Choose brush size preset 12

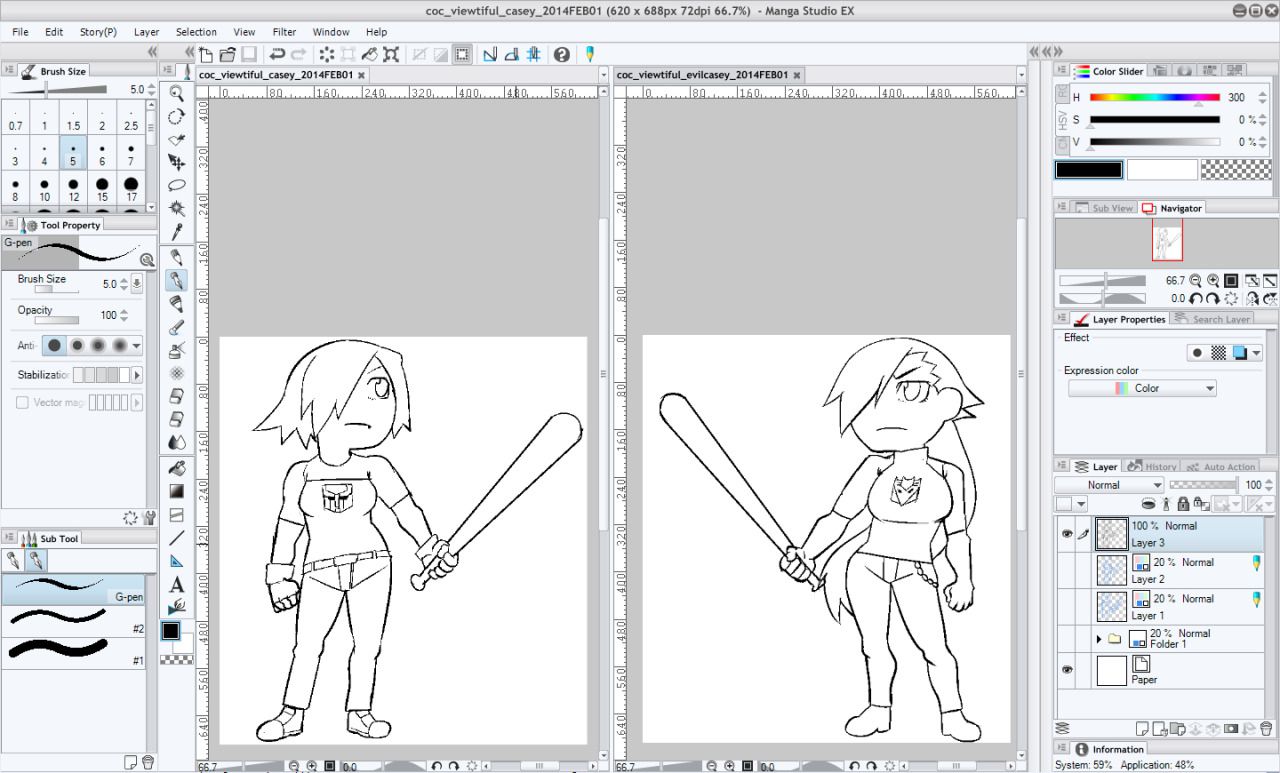[73, 189]
